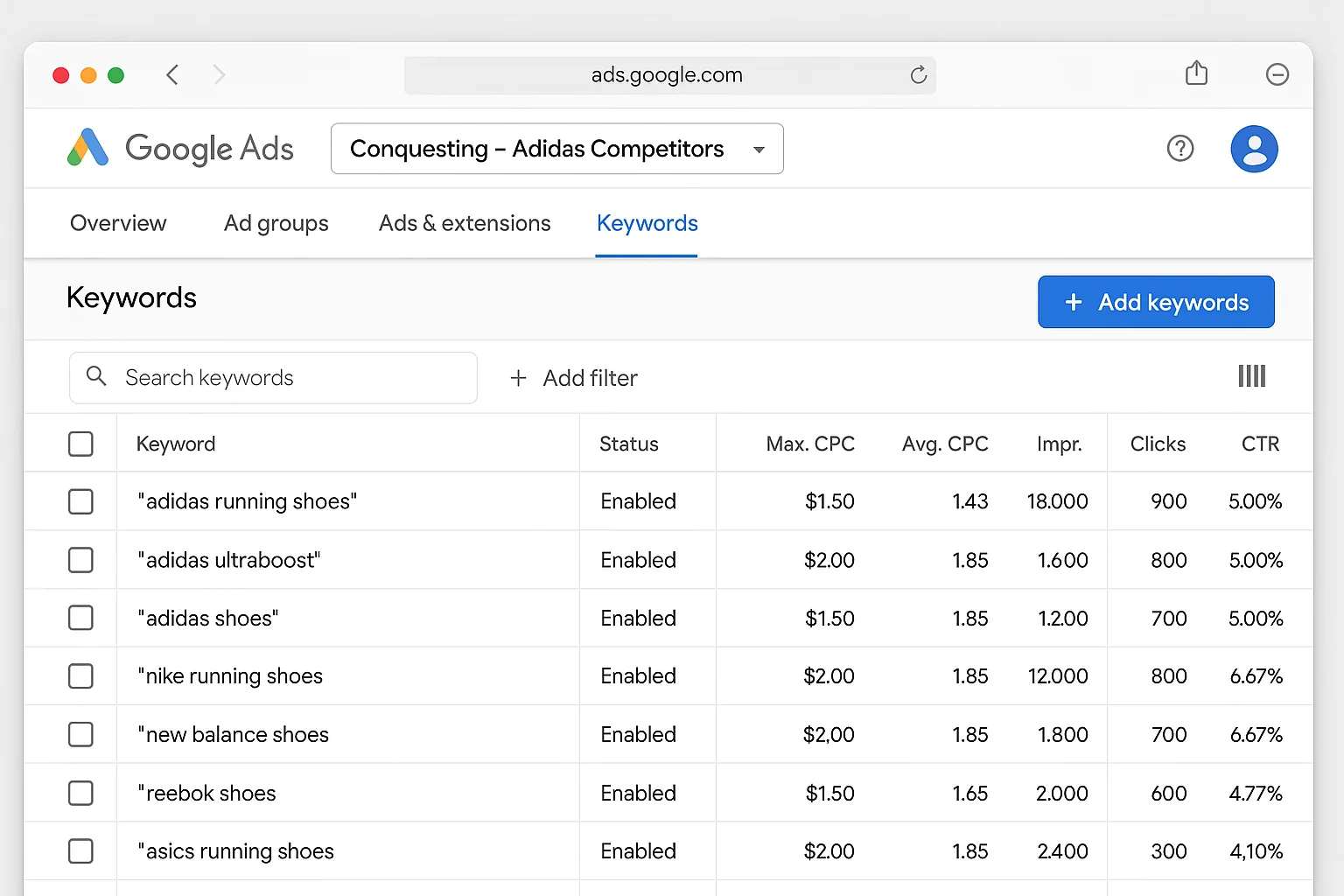The height and width of the screenshot is (896, 1344).
Task: Check the row for "nike running shoes"
Action: (x=80, y=675)
